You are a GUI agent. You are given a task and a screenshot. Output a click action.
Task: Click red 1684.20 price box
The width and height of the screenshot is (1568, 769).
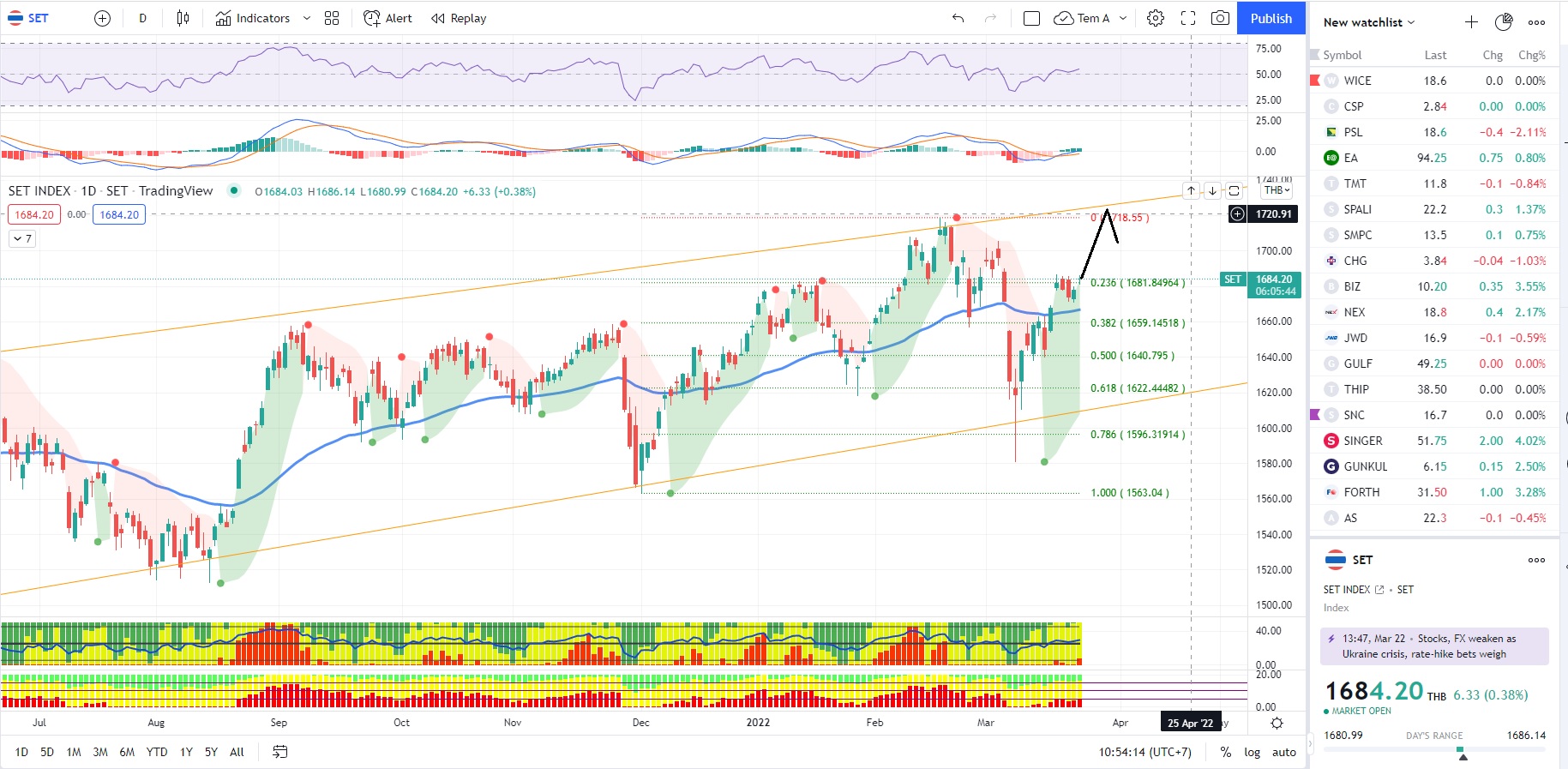(x=34, y=214)
